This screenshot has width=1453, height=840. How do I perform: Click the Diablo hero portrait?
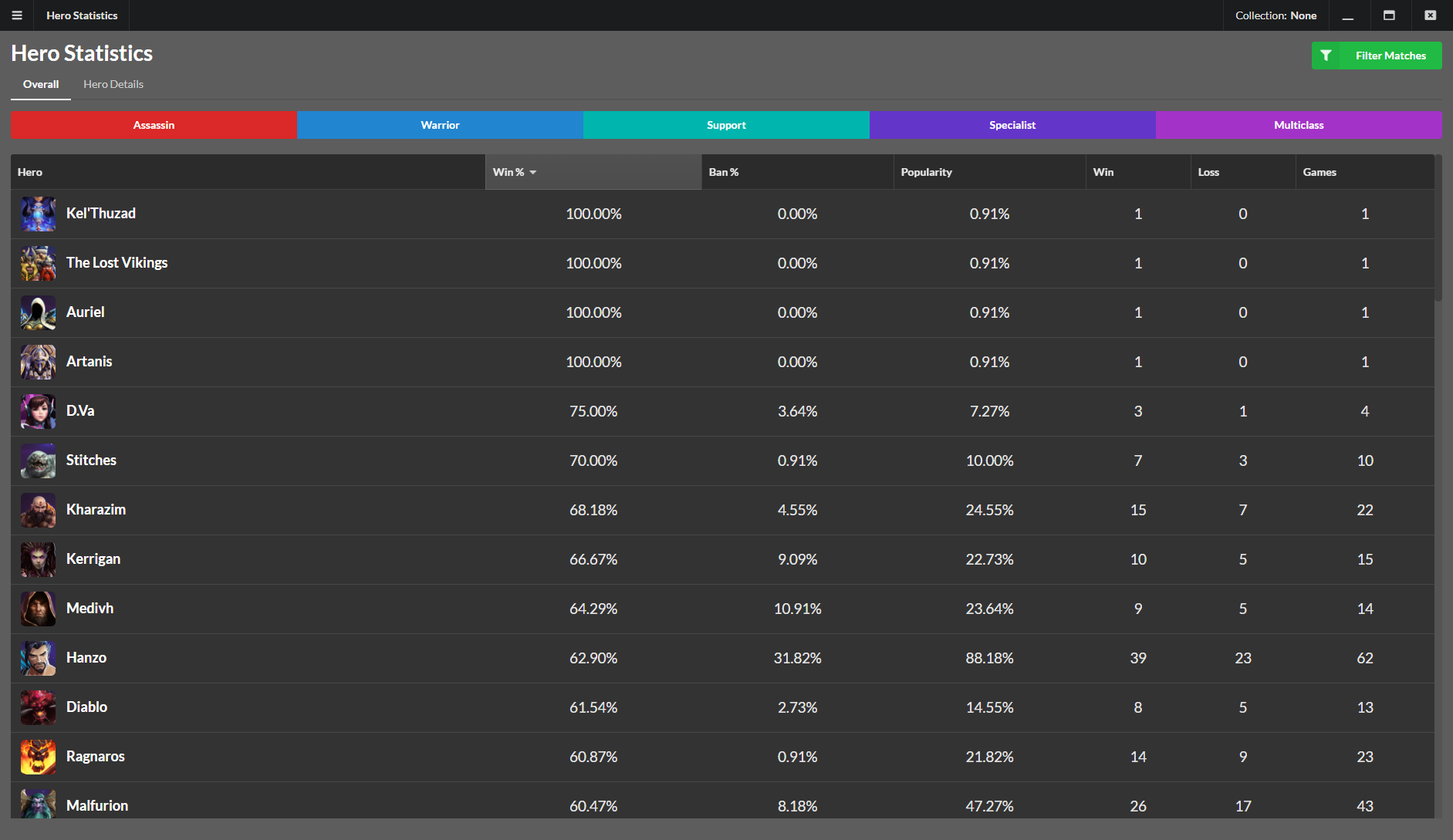point(38,707)
